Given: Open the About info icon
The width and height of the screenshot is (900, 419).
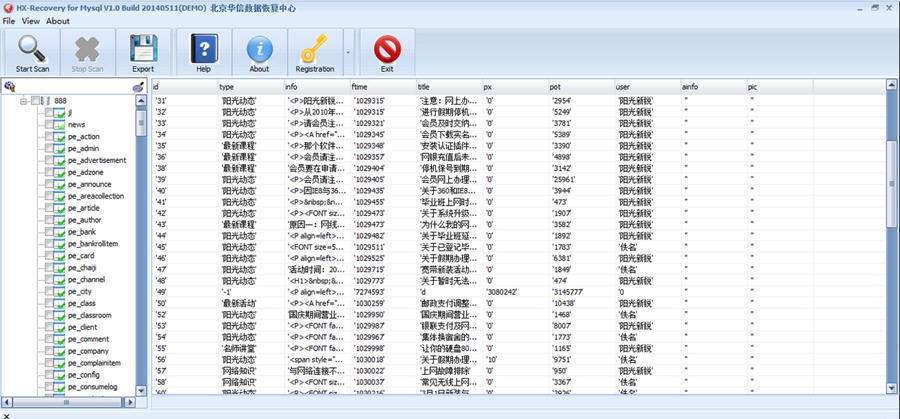Looking at the screenshot, I should (259, 49).
